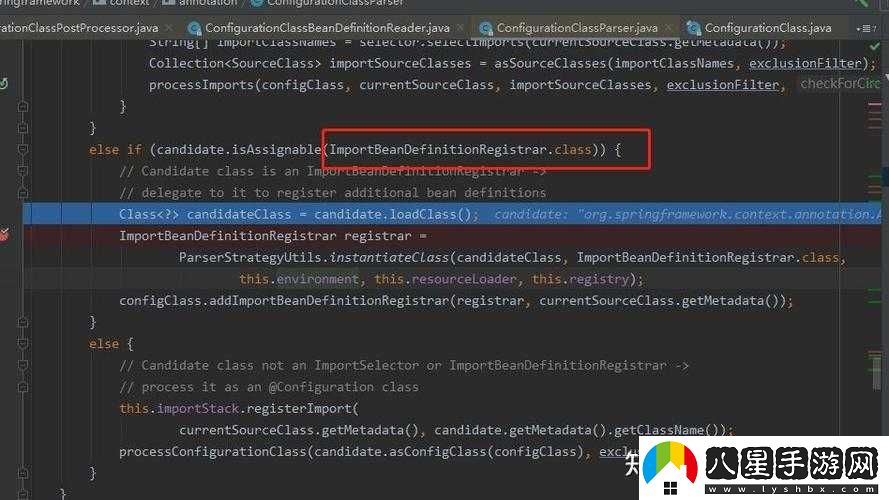The width and height of the screenshot is (889, 500).
Task: Click comment 'process it as an @Configuration class'
Action: tap(269, 387)
